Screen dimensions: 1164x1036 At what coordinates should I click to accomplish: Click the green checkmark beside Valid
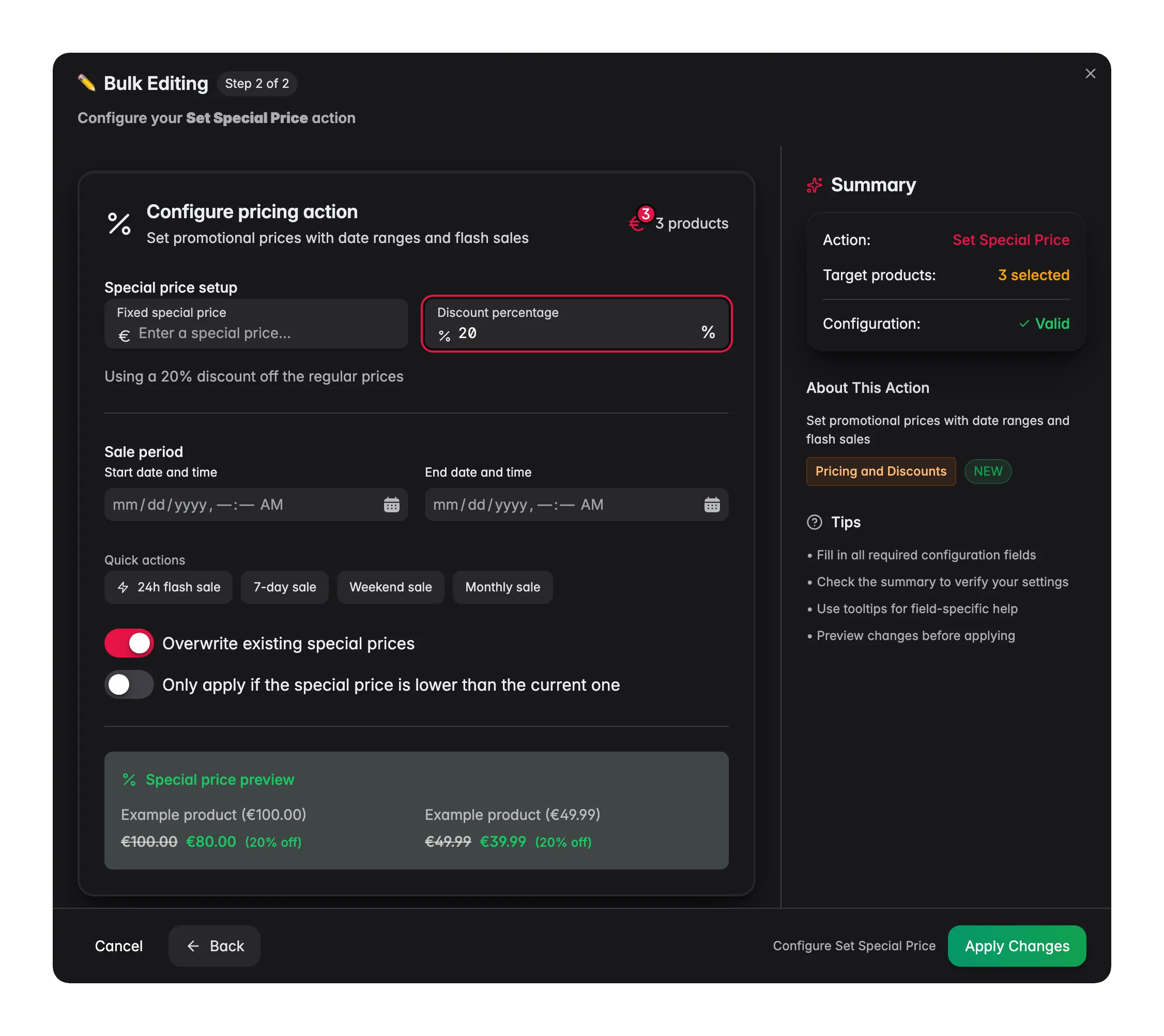(x=1024, y=324)
